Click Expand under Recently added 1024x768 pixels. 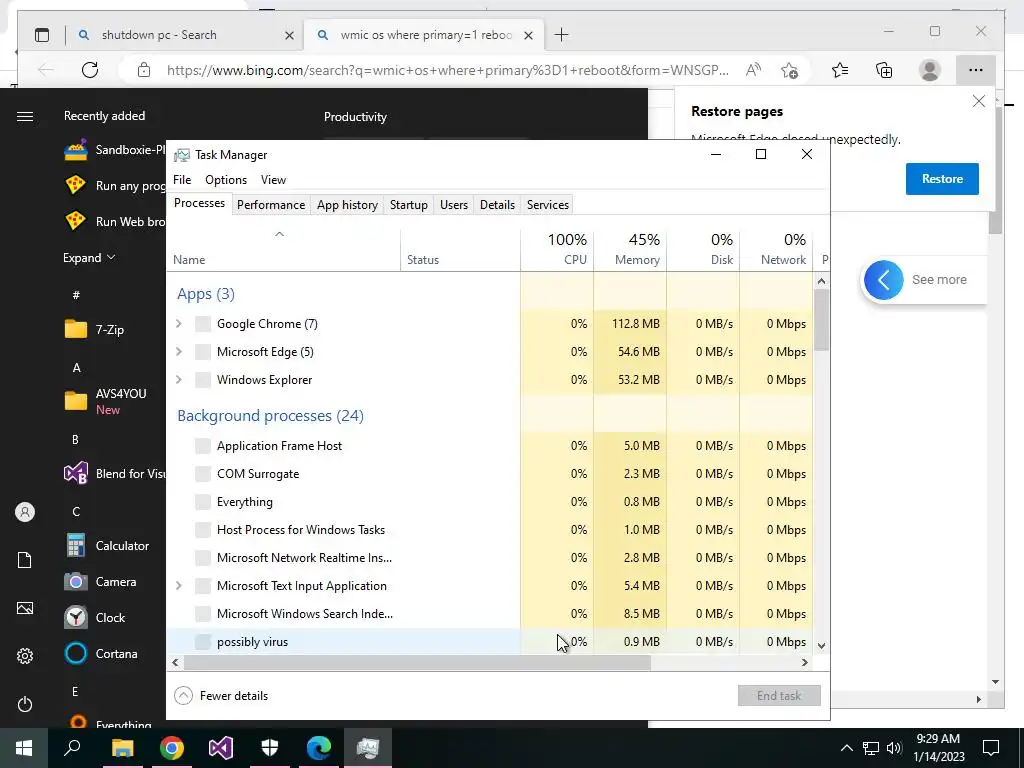point(89,258)
